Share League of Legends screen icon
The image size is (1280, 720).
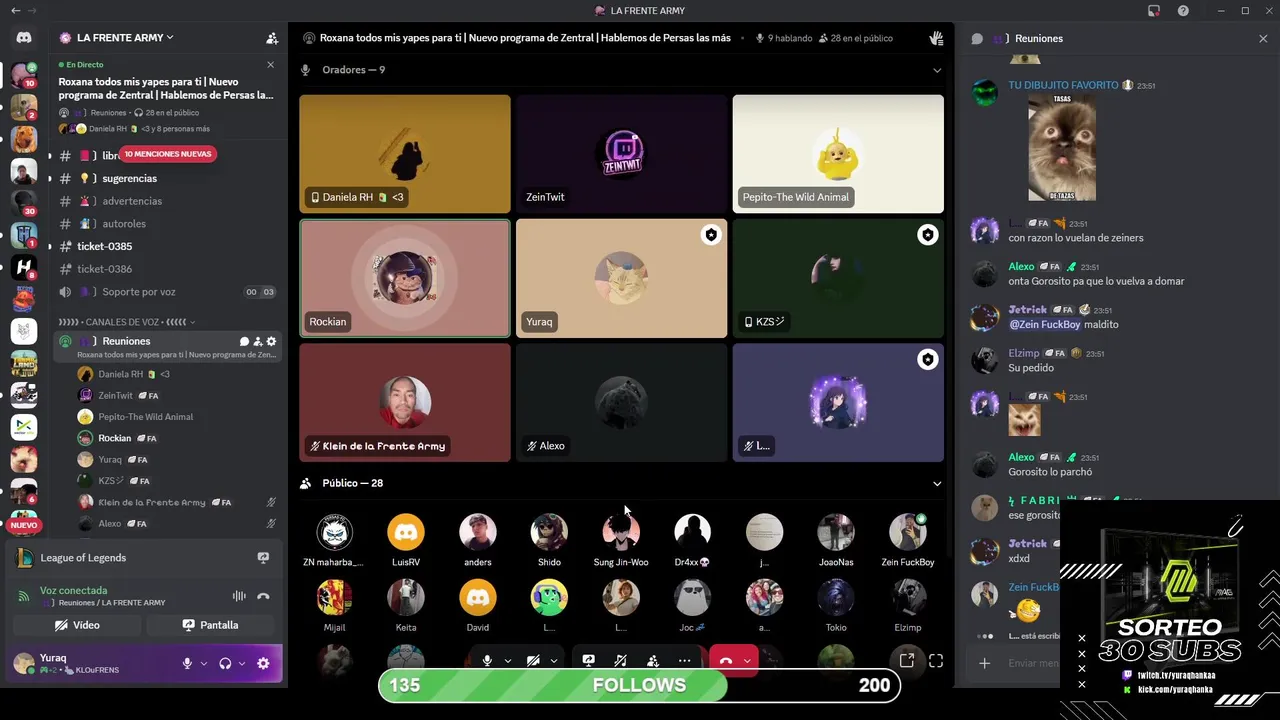[263, 558]
